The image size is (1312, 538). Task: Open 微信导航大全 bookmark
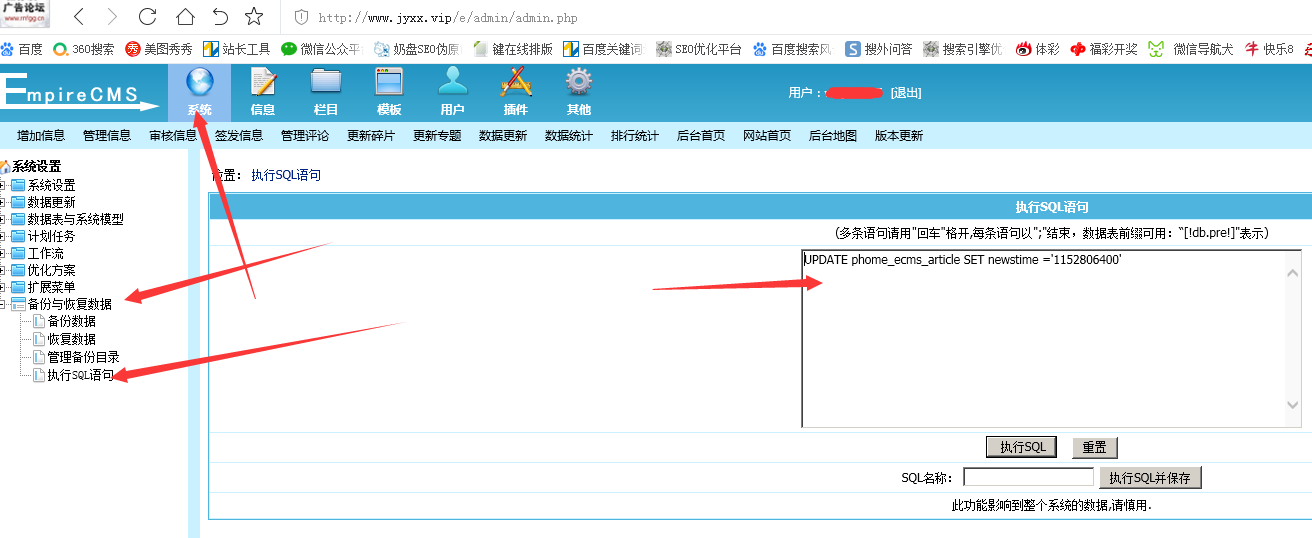pos(1191,49)
